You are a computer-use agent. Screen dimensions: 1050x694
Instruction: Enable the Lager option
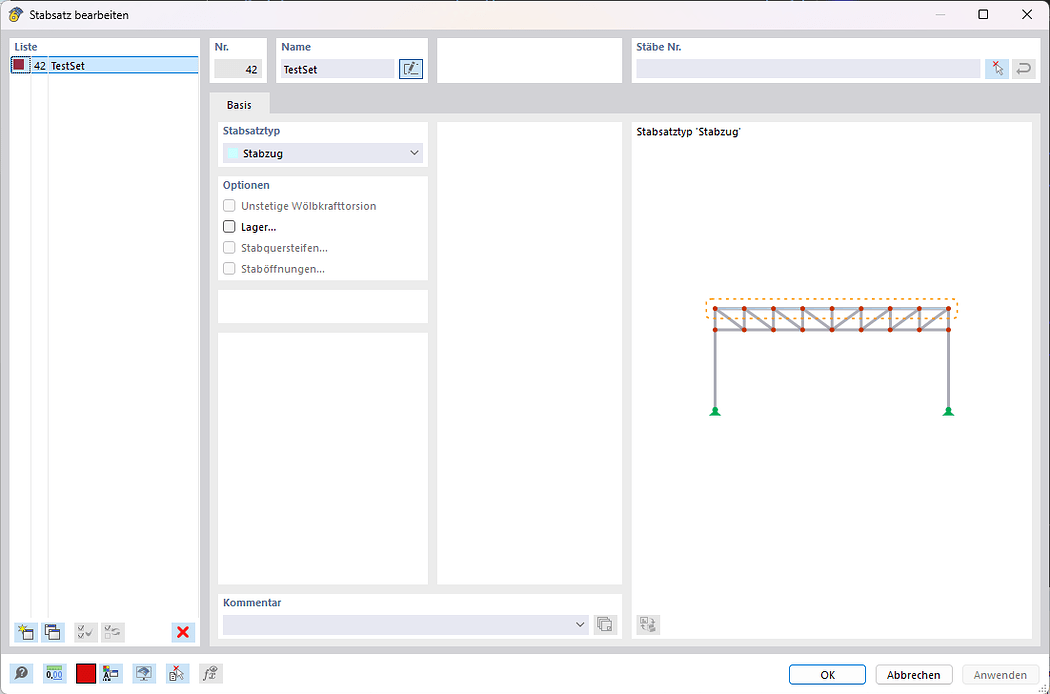pyautogui.click(x=229, y=226)
